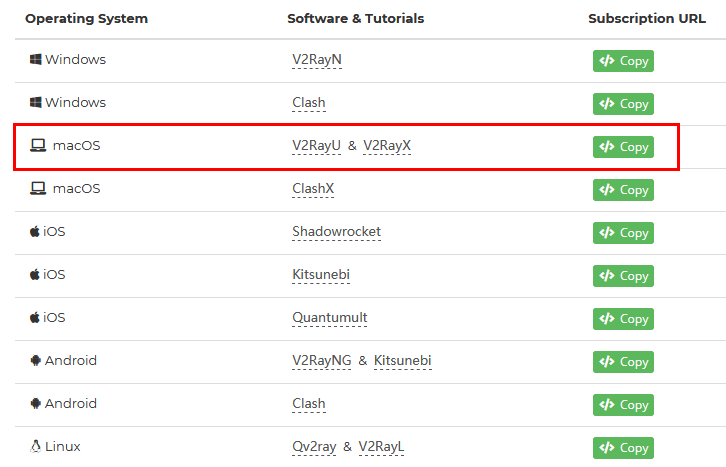Click the laptop icon in the V2RayU row
This screenshot has height=467, width=726.
[38, 146]
